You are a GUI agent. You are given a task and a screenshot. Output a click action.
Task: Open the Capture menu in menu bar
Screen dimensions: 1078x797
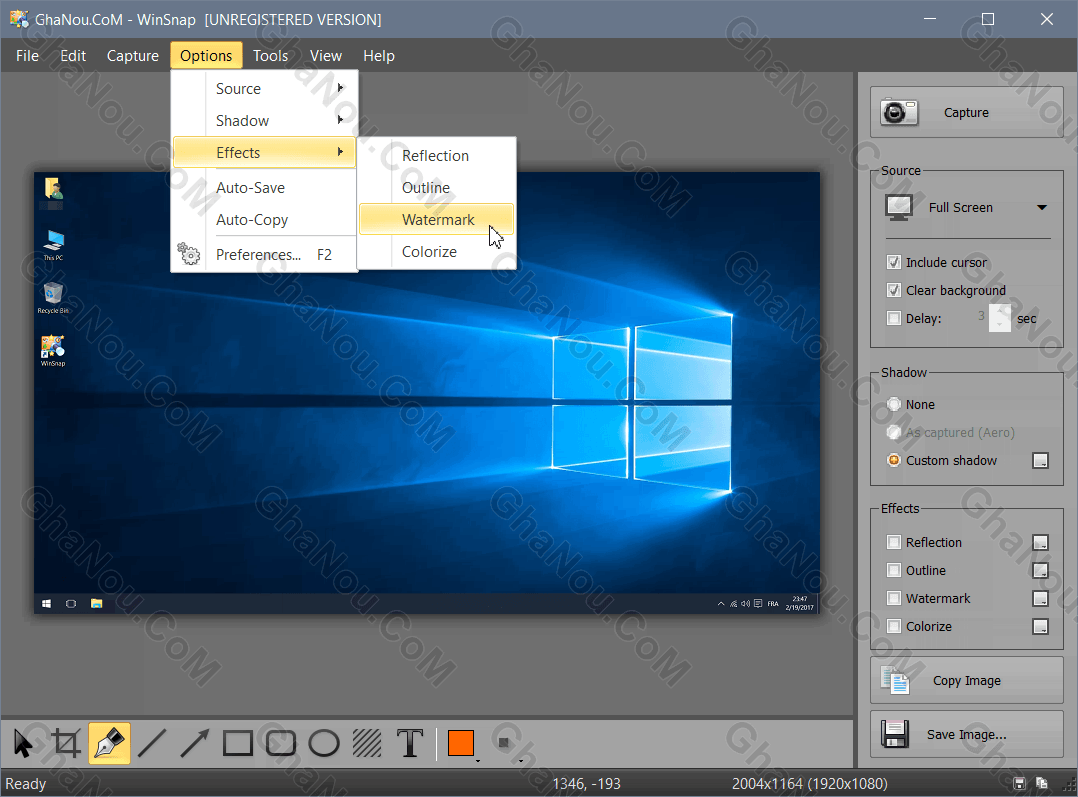133,56
